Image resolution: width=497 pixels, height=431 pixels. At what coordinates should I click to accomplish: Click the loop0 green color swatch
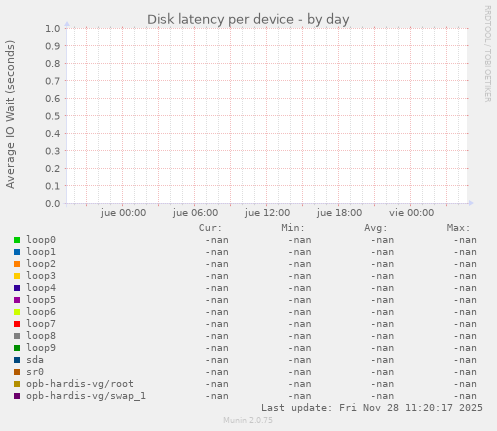[x=17, y=240]
